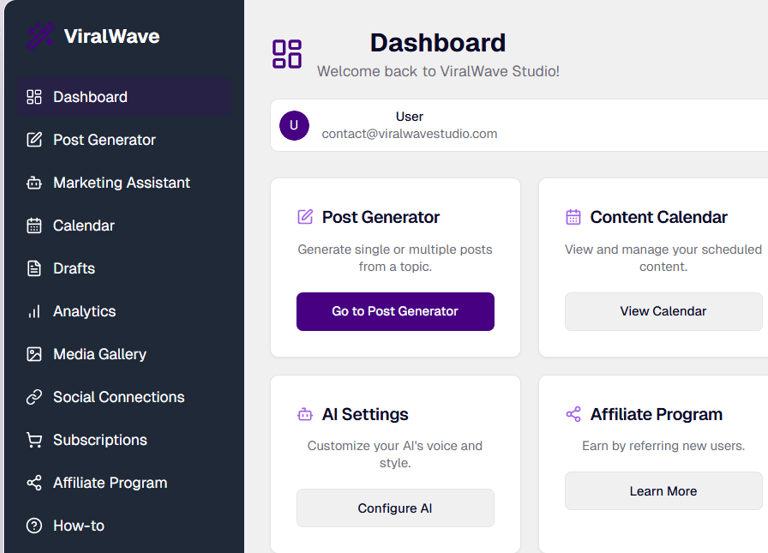
Task: Select Analytics in the sidebar
Action: click(124, 312)
